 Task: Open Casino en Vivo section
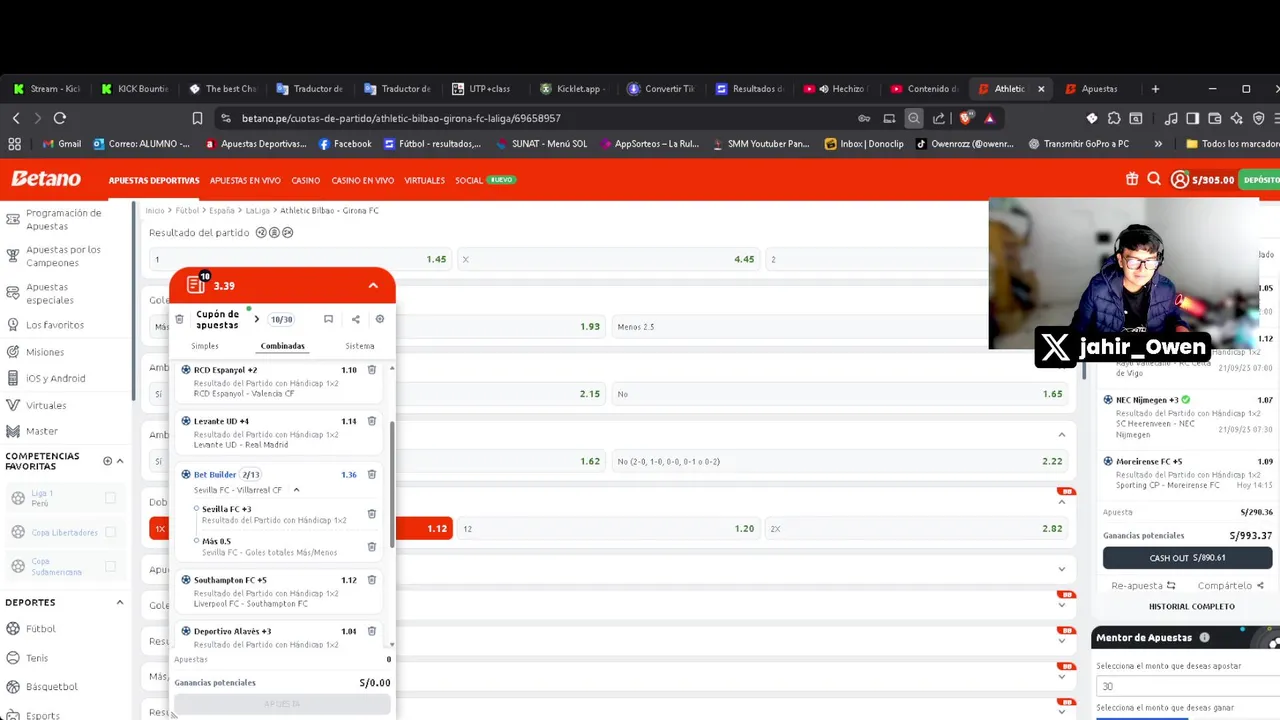click(363, 181)
